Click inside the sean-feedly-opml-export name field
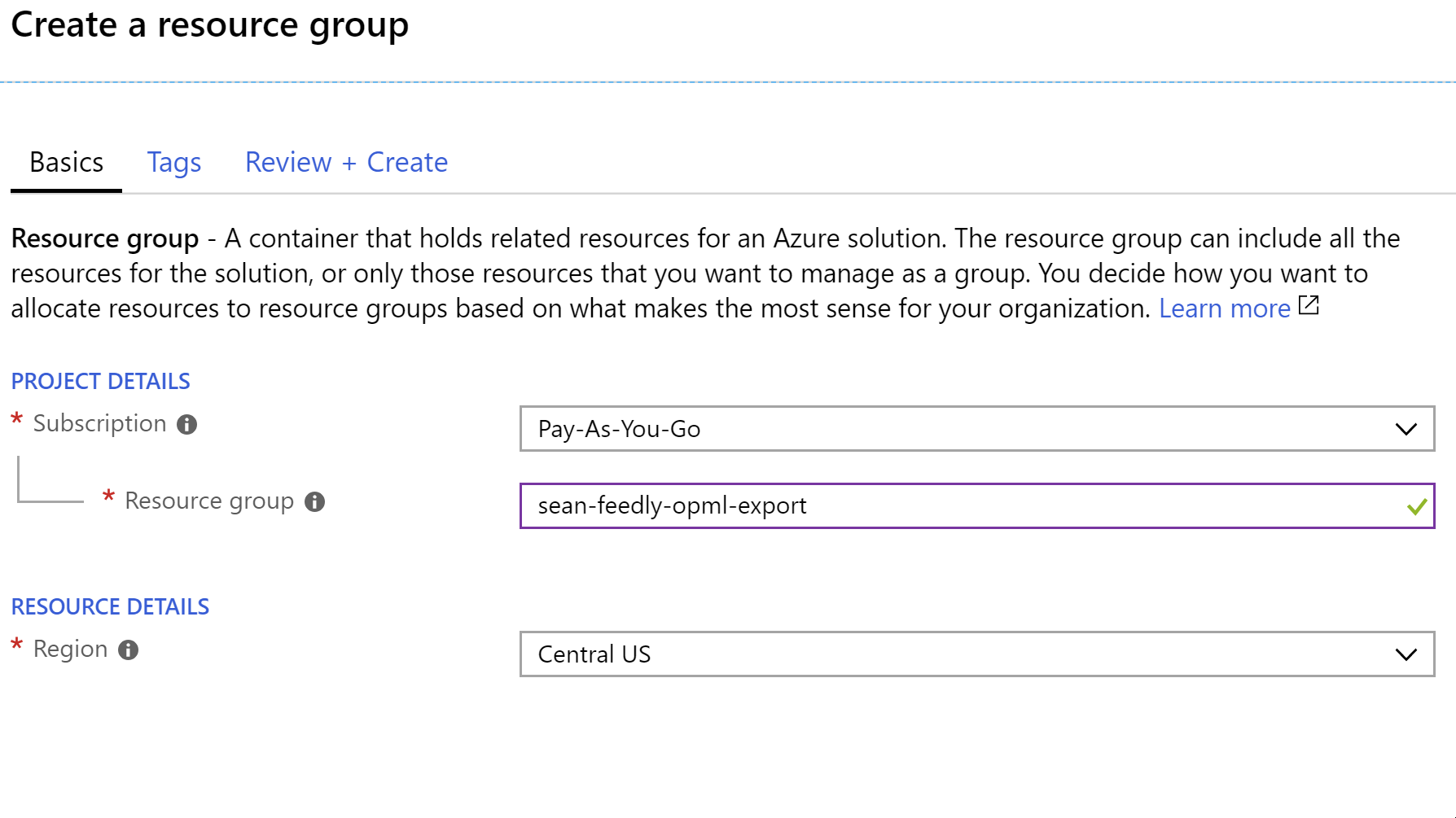Screen dimensions: 1456x818 tap(814, 505)
